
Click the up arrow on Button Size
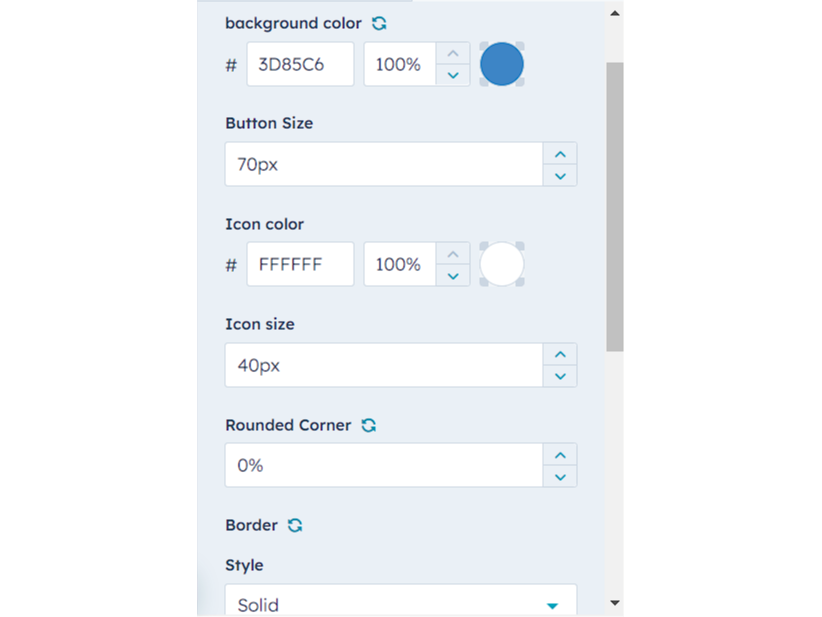pos(561,153)
